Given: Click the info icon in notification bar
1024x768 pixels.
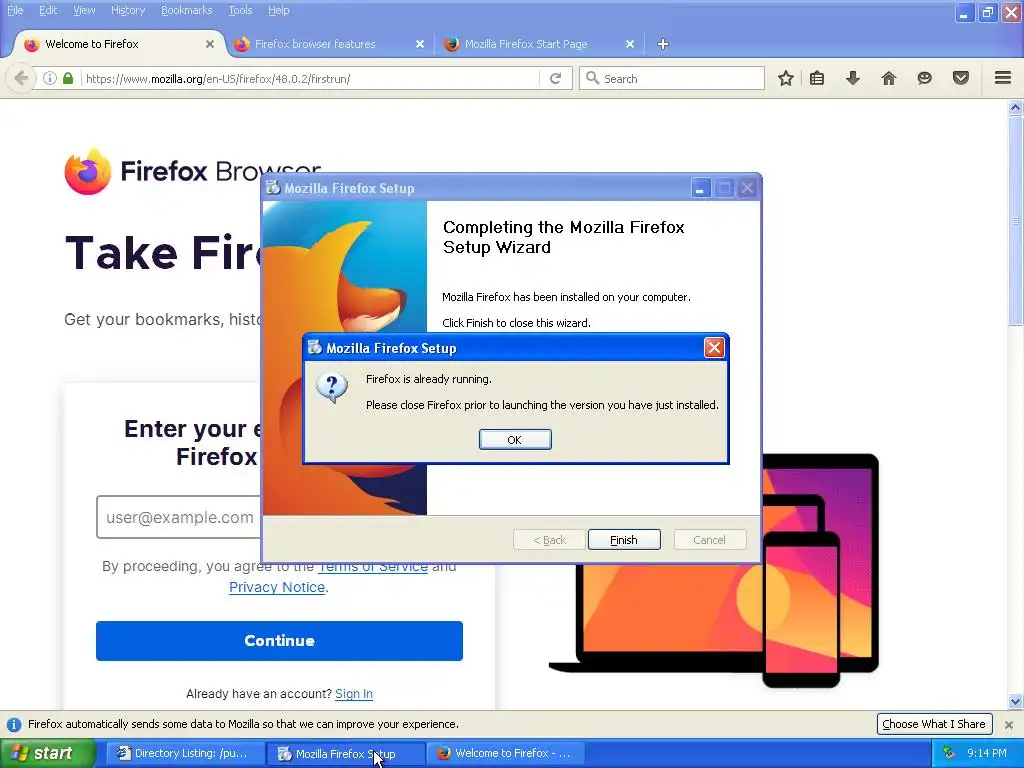Looking at the screenshot, I should tap(14, 724).
